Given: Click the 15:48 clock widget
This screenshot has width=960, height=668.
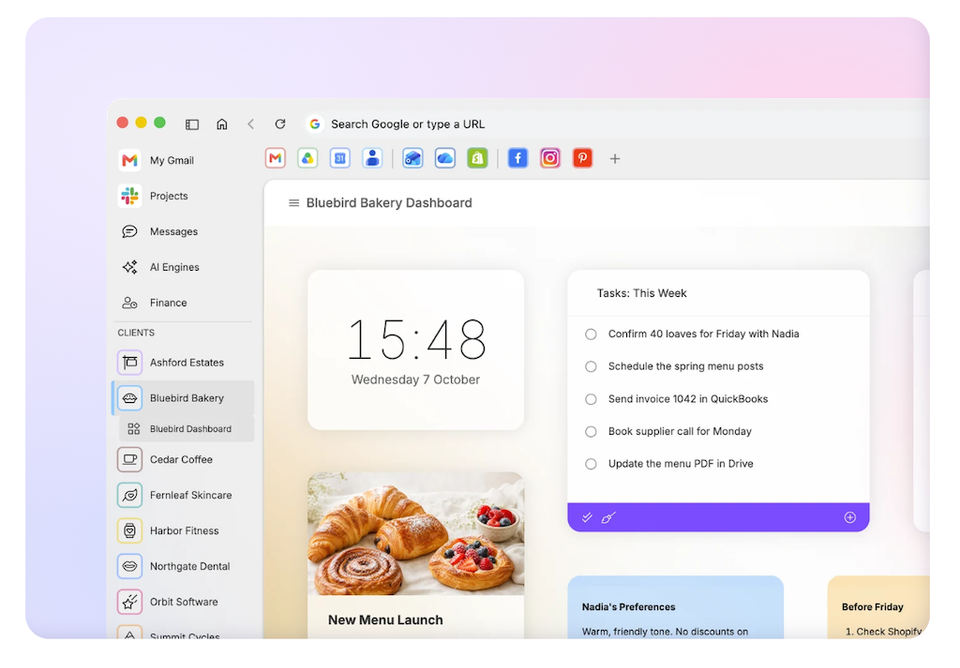Looking at the screenshot, I should [x=416, y=350].
